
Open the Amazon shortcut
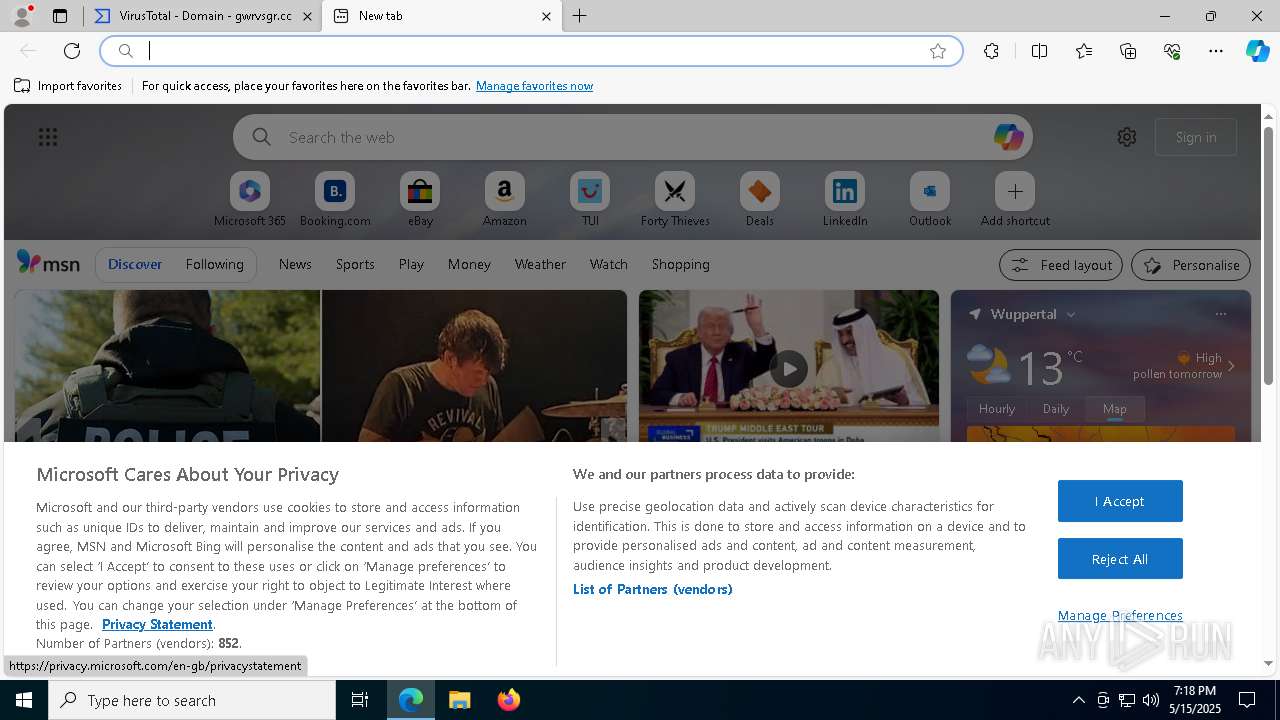click(504, 200)
